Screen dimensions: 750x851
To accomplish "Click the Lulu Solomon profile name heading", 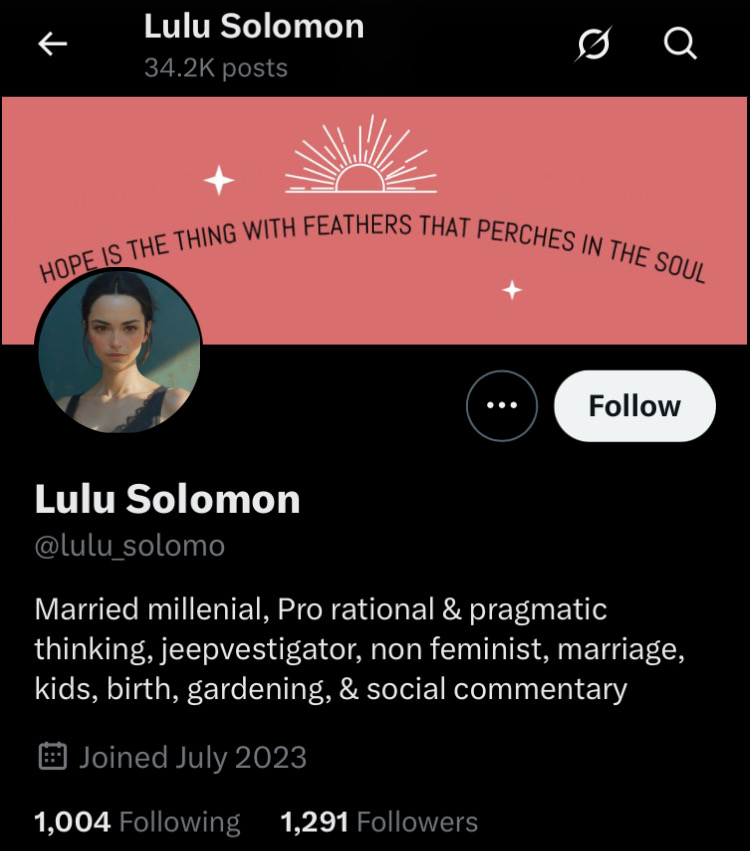I will coord(168,499).
